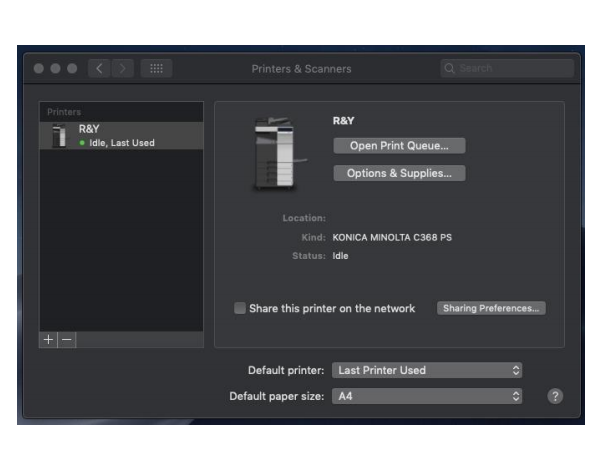612x471 pixels.
Task: Click the large KONICA MINOLTA printer image
Action: [x=274, y=153]
